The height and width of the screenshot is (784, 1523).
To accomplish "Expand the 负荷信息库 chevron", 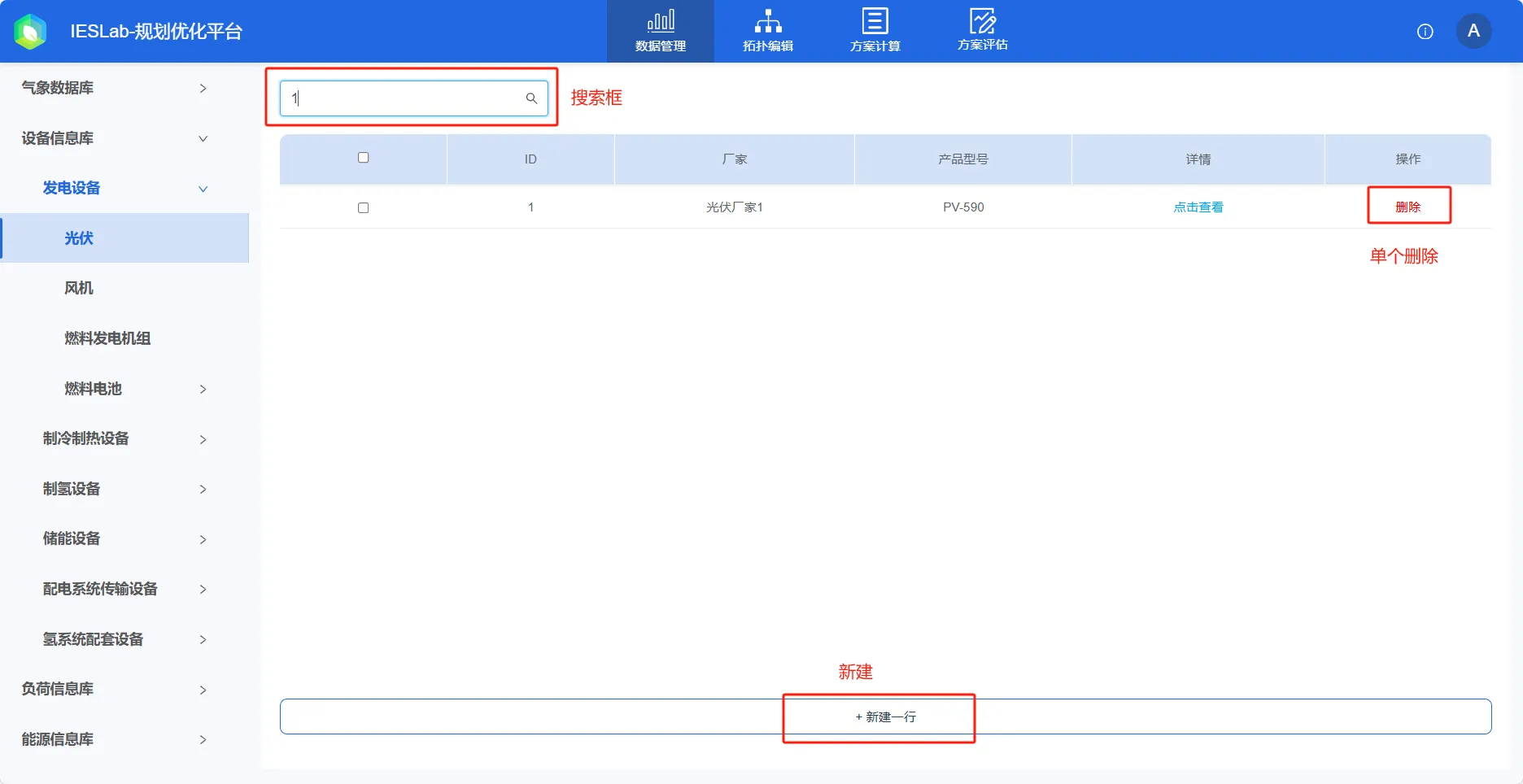I will point(203,690).
